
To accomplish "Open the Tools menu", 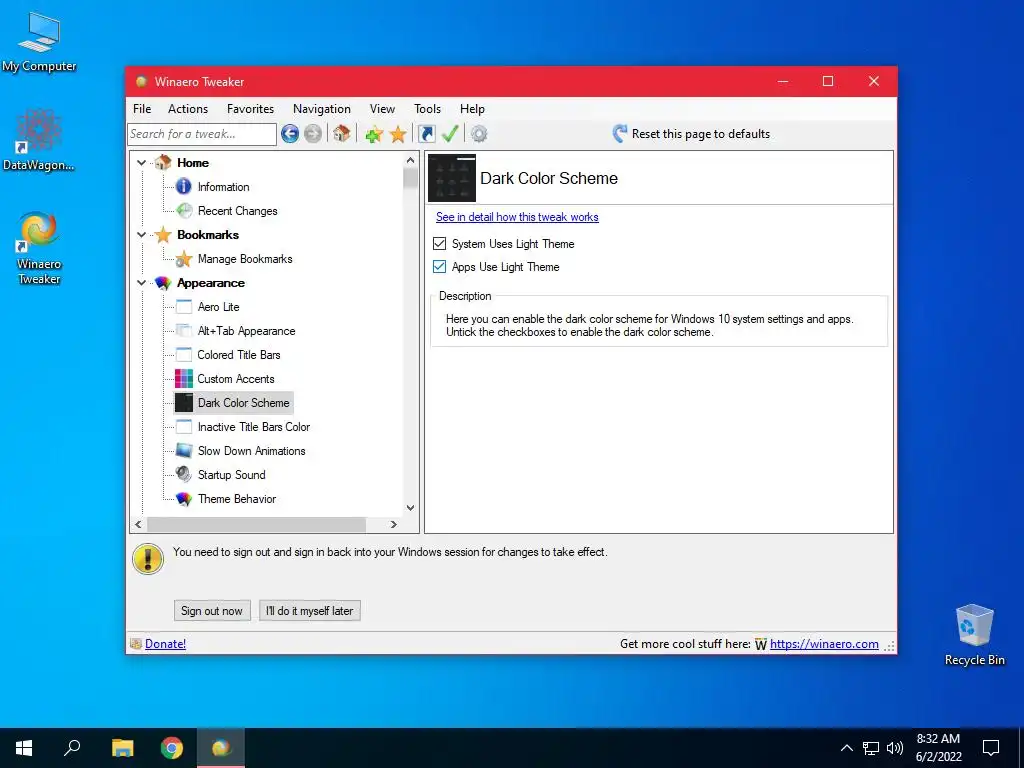I will (427, 109).
